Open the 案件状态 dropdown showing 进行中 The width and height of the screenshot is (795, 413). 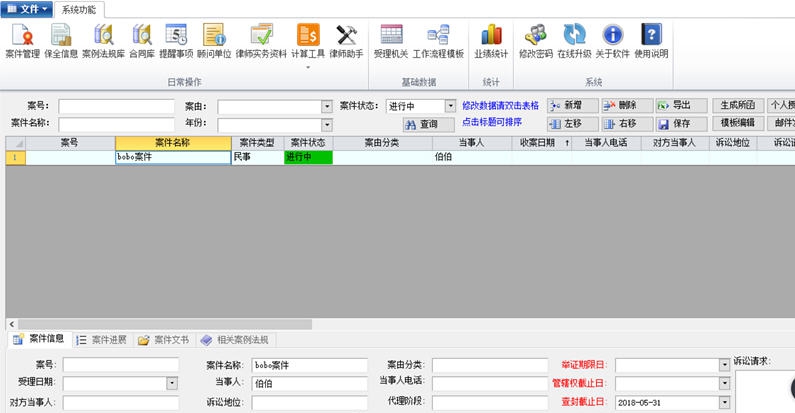click(x=450, y=106)
